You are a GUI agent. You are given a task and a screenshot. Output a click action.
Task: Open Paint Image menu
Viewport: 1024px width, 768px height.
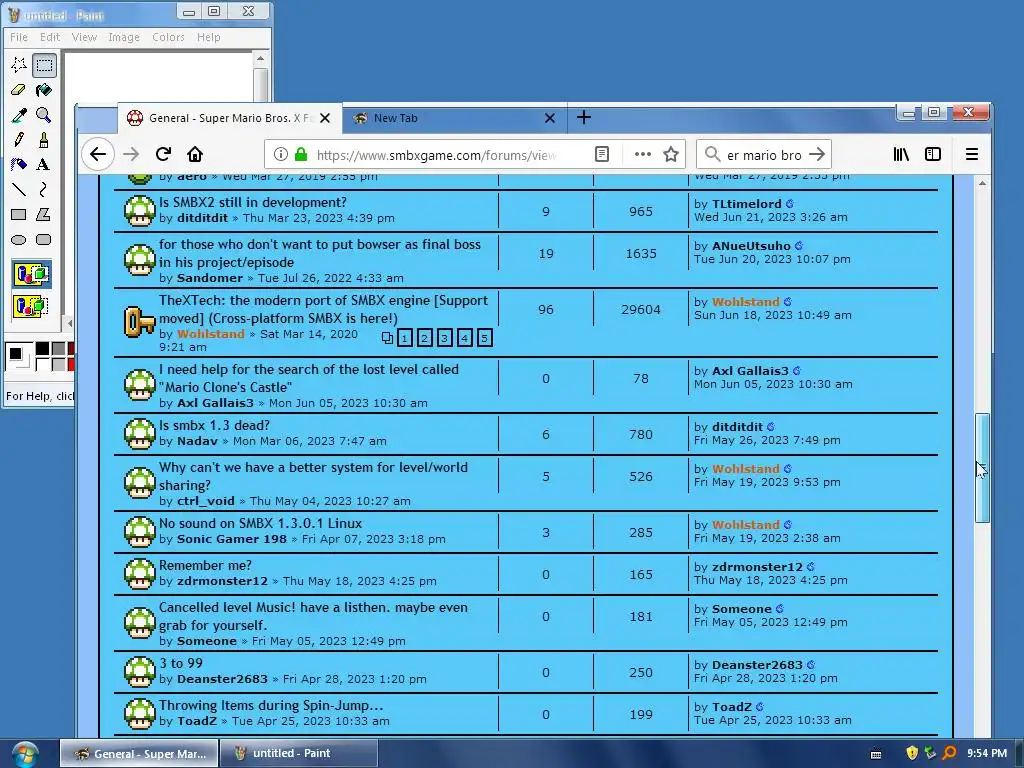[124, 37]
